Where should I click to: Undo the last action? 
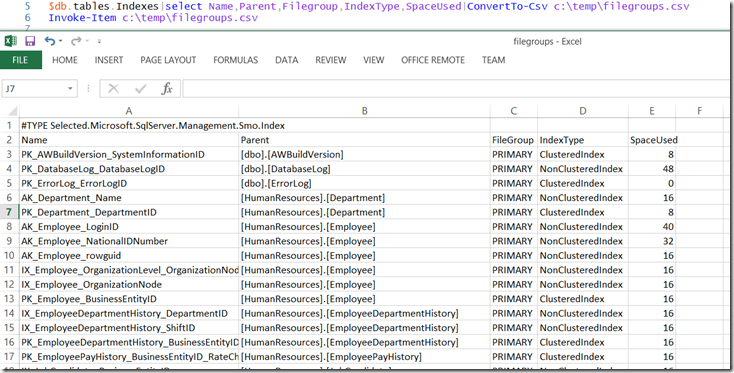pyautogui.click(x=49, y=41)
